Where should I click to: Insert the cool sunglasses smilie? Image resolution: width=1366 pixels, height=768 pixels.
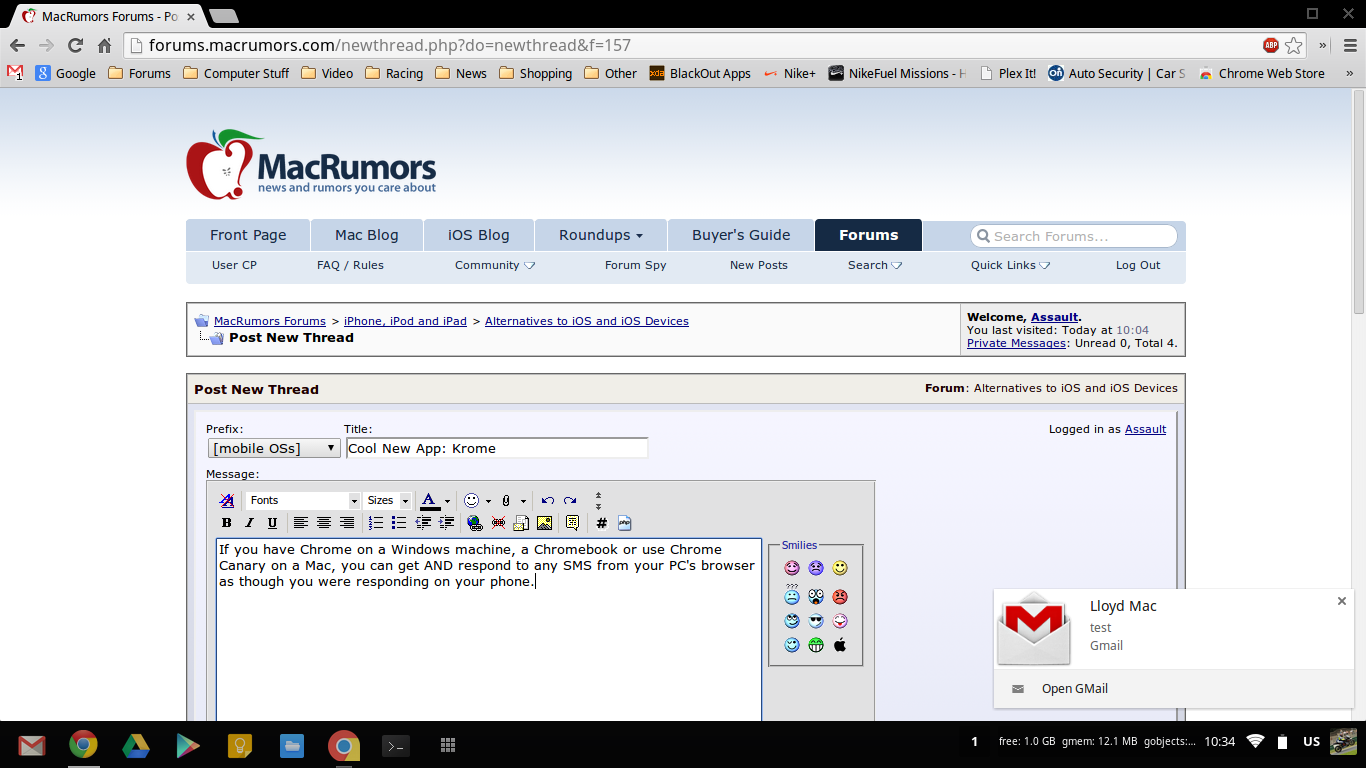[816, 621]
